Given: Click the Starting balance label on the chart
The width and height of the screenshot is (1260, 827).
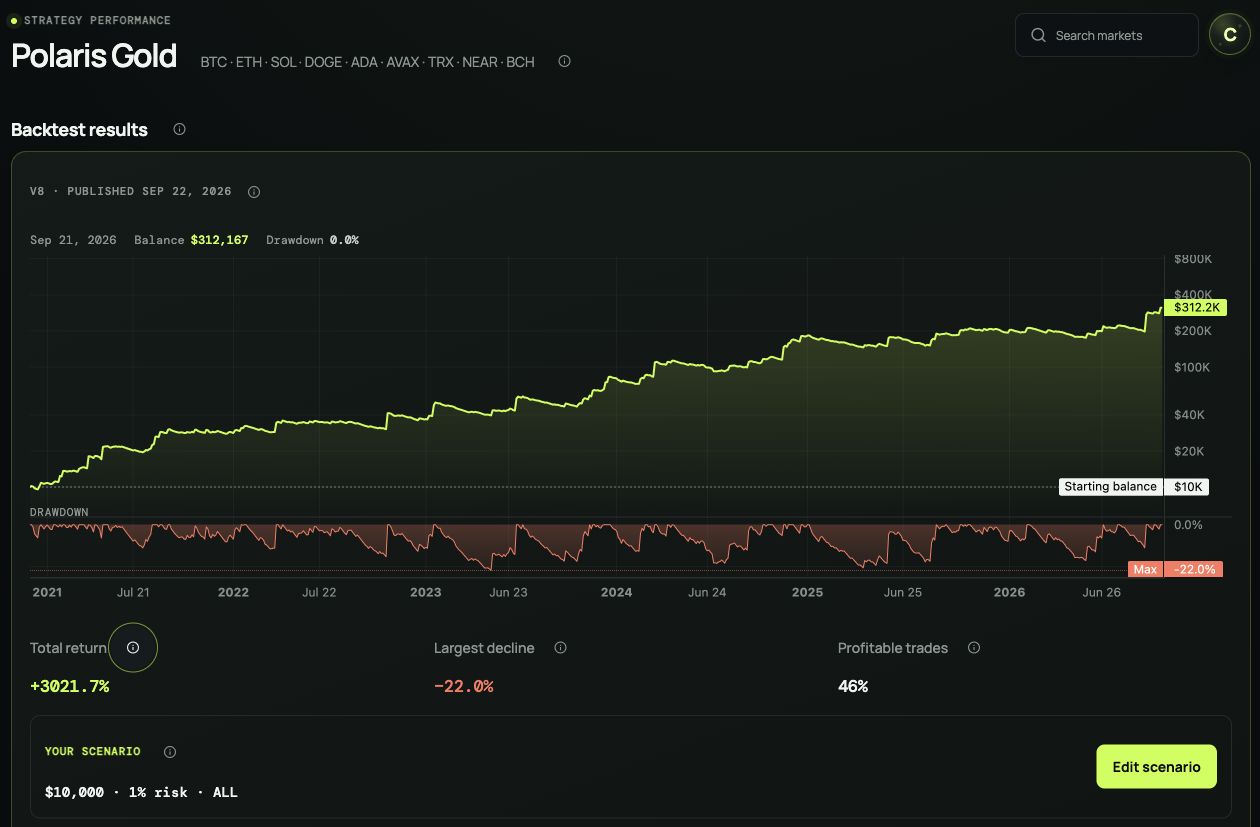Looking at the screenshot, I should 1110,487.
